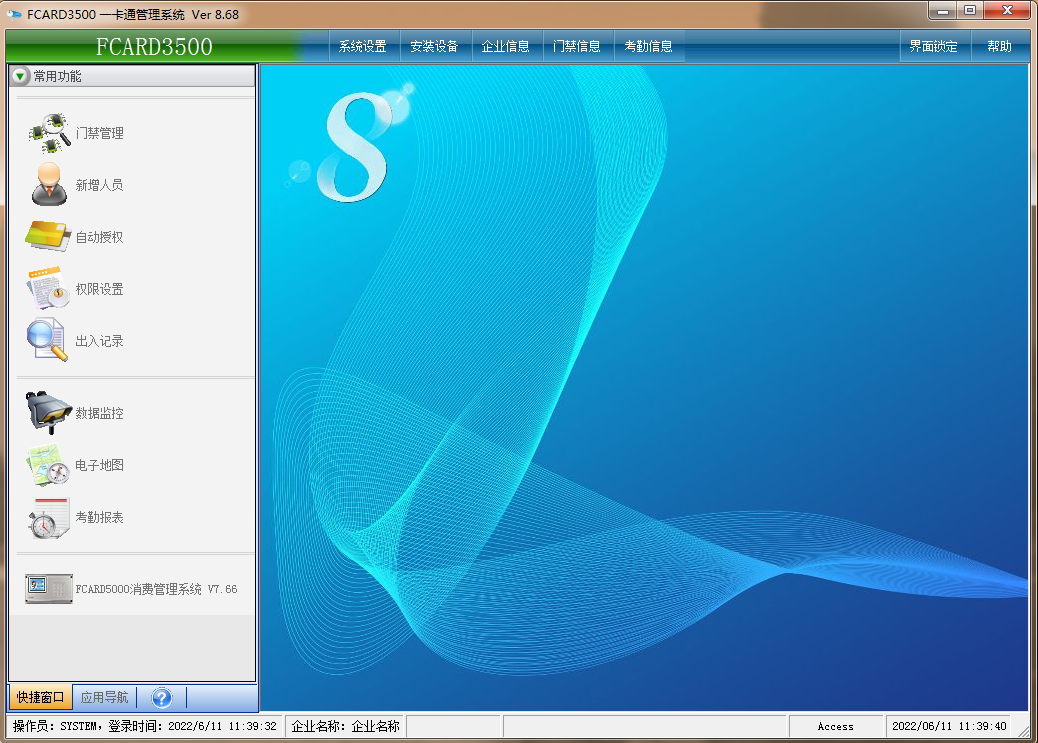Open 数据监控 camera icon
The width and height of the screenshot is (1038, 743).
coord(48,413)
